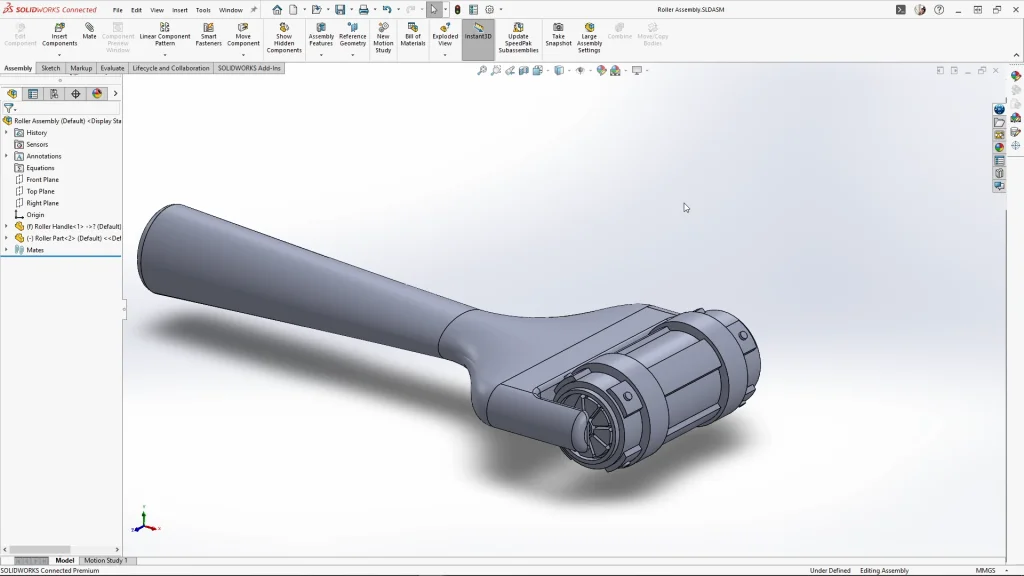Expand the Roller Handle component node
The height and width of the screenshot is (576, 1024).
tap(6, 226)
